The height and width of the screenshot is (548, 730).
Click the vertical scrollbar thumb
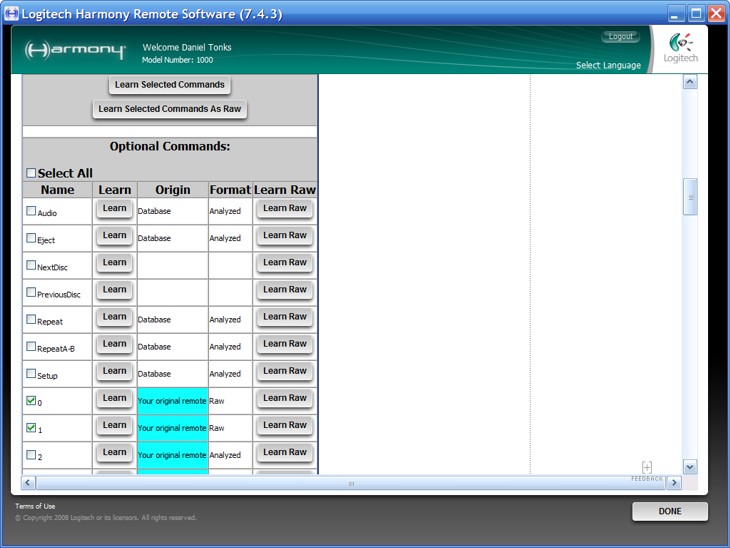(690, 197)
